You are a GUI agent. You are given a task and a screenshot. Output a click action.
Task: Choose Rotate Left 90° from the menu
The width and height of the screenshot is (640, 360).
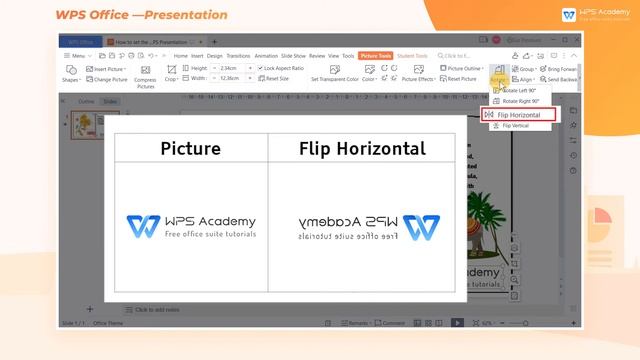click(515, 90)
